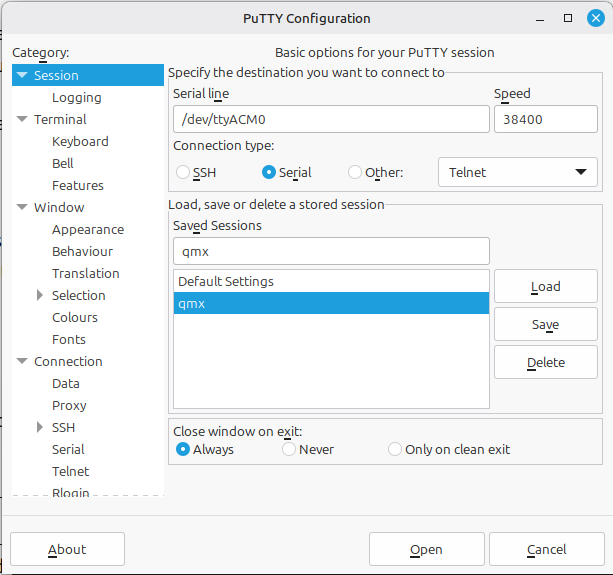Image resolution: width=613 pixels, height=575 pixels.
Task: Collapse the Session category tree arrow
Action: click(x=22, y=75)
